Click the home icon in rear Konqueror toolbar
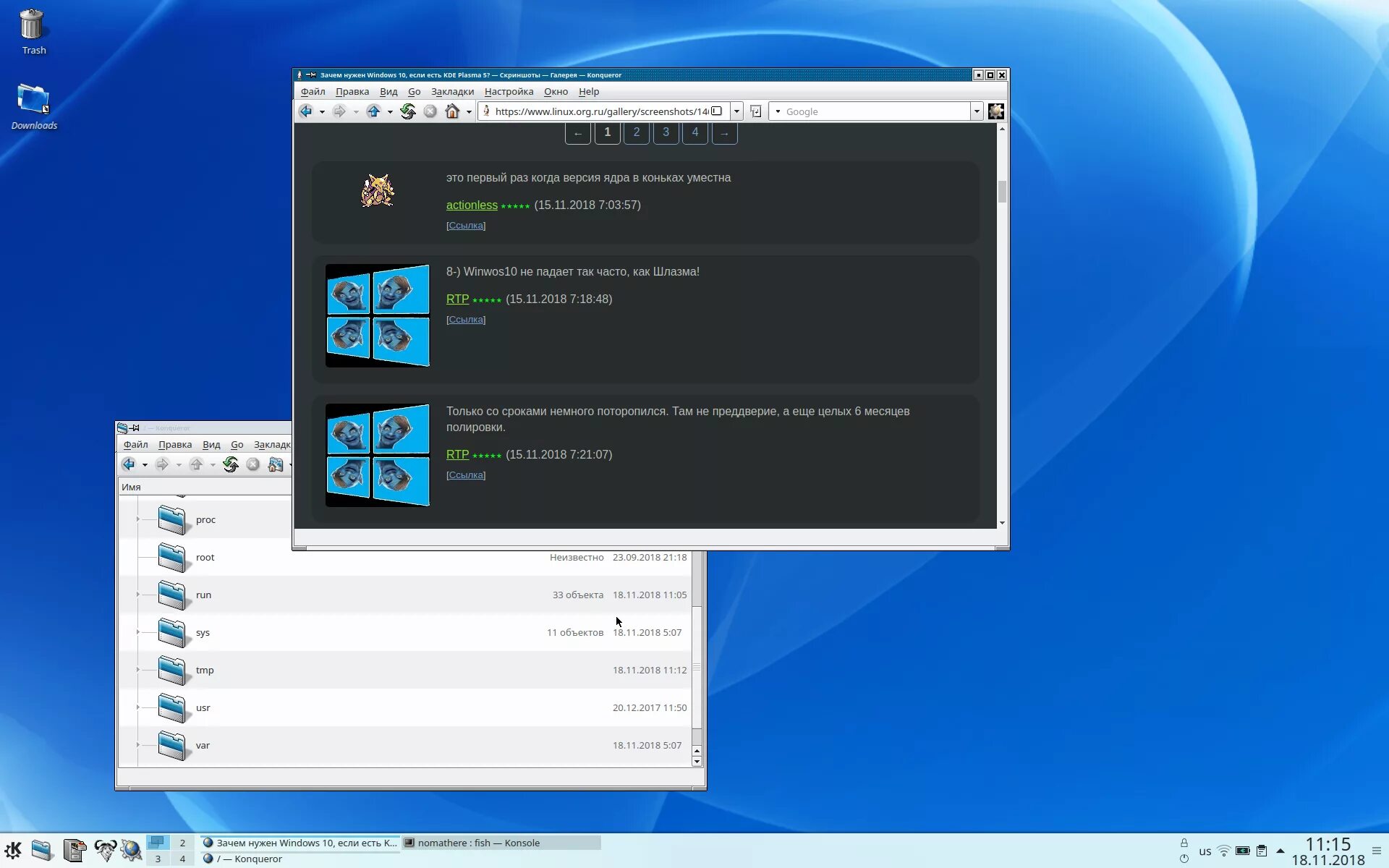The width and height of the screenshot is (1389, 868). tap(276, 464)
